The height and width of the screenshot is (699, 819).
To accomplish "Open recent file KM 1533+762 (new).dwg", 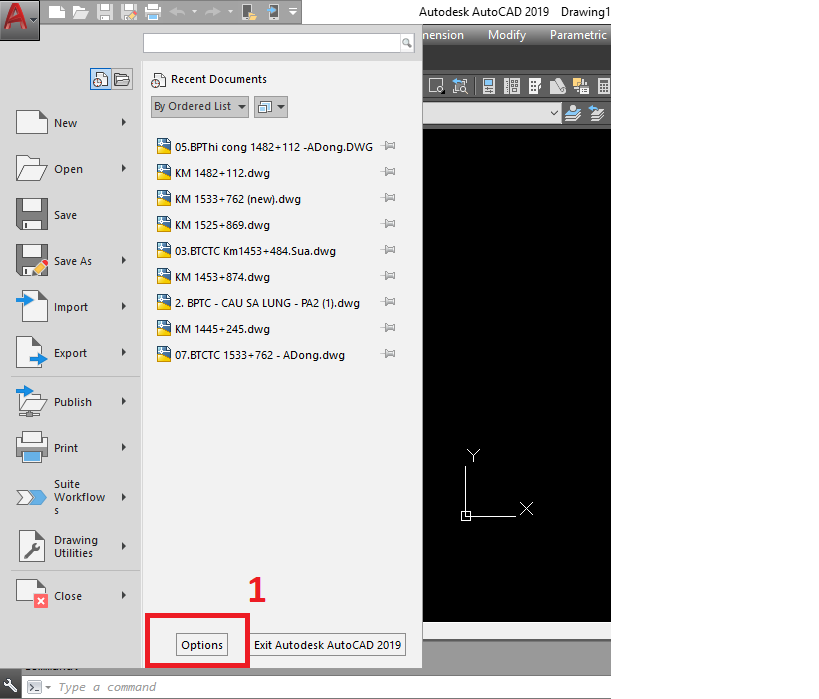I will pyautogui.click(x=238, y=199).
